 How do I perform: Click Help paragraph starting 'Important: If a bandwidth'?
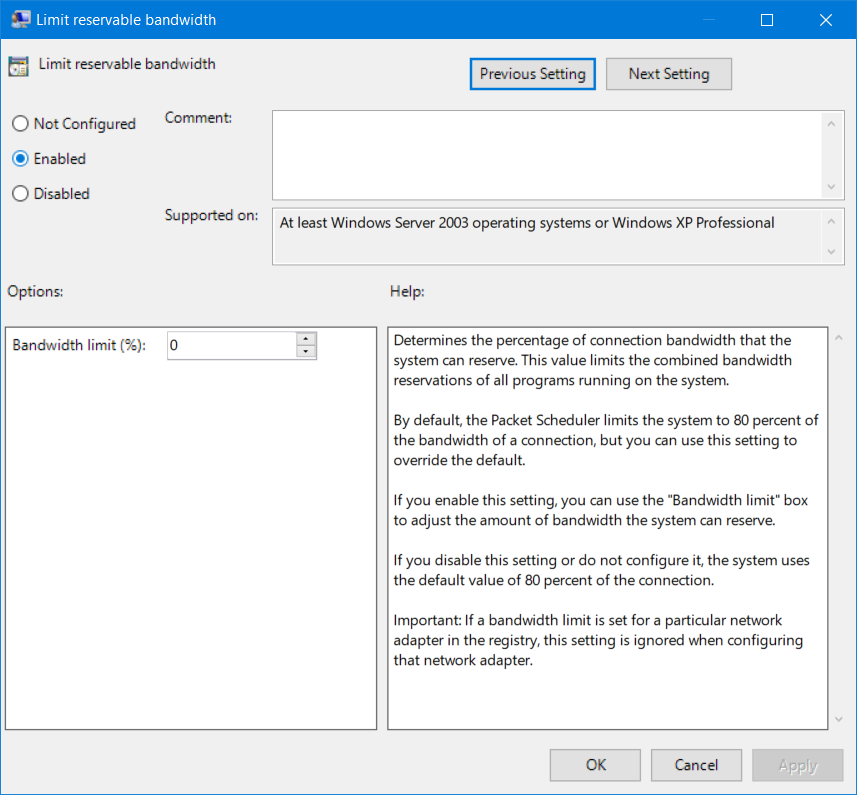click(x=598, y=640)
